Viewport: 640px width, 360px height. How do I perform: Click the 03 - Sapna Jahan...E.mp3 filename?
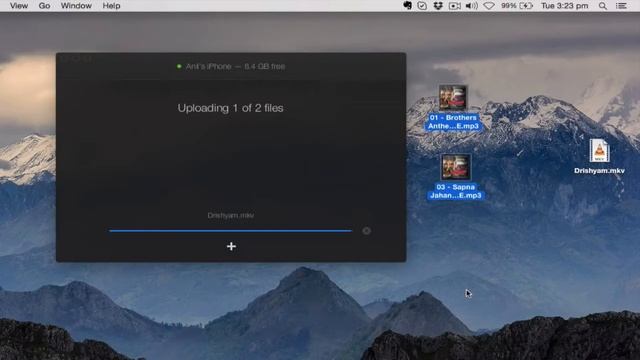coord(456,191)
